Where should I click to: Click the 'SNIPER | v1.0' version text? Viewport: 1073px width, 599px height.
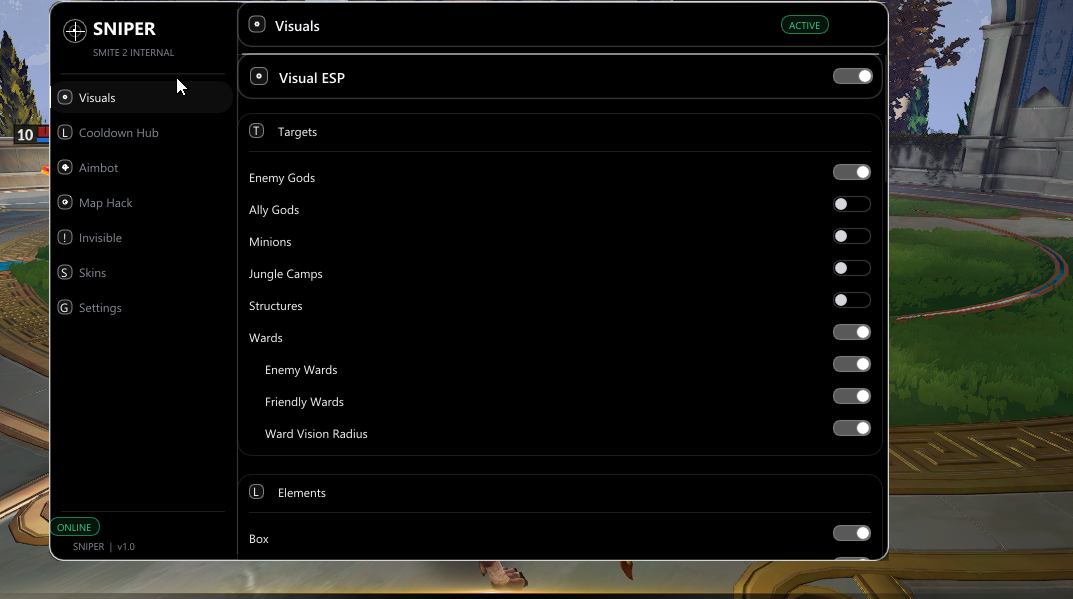104,546
